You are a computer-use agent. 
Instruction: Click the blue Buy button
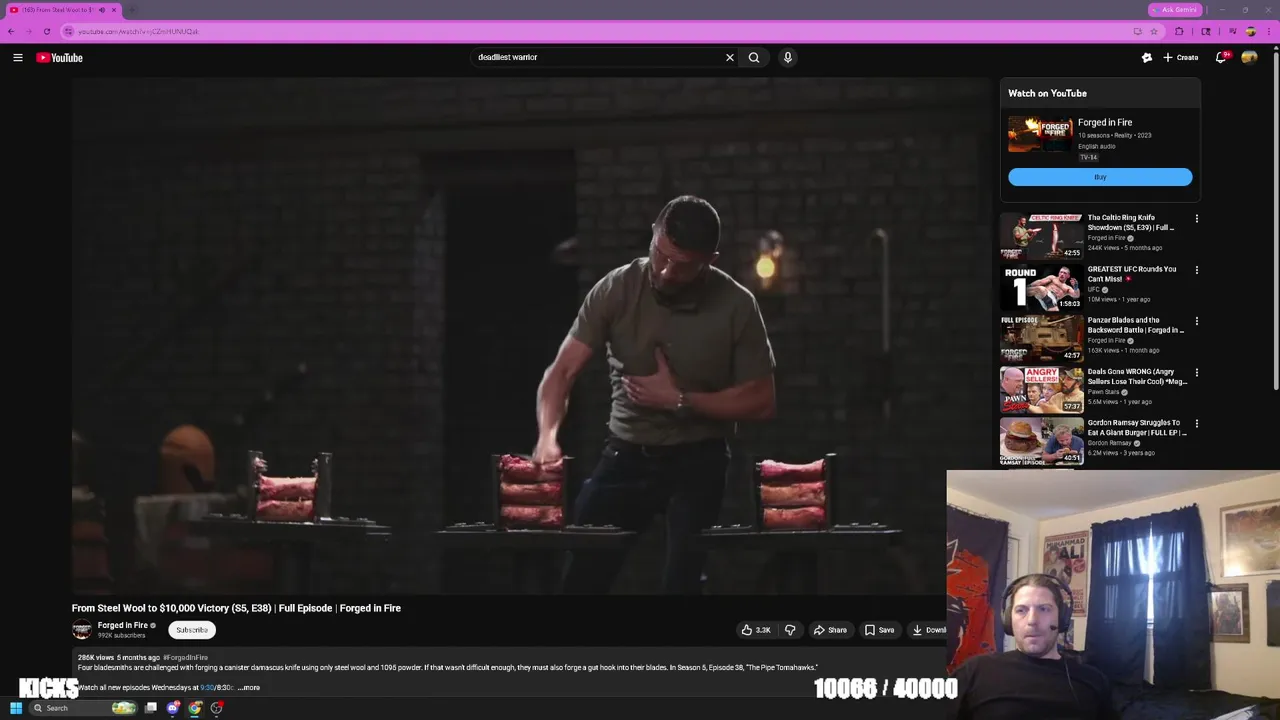tap(1100, 177)
